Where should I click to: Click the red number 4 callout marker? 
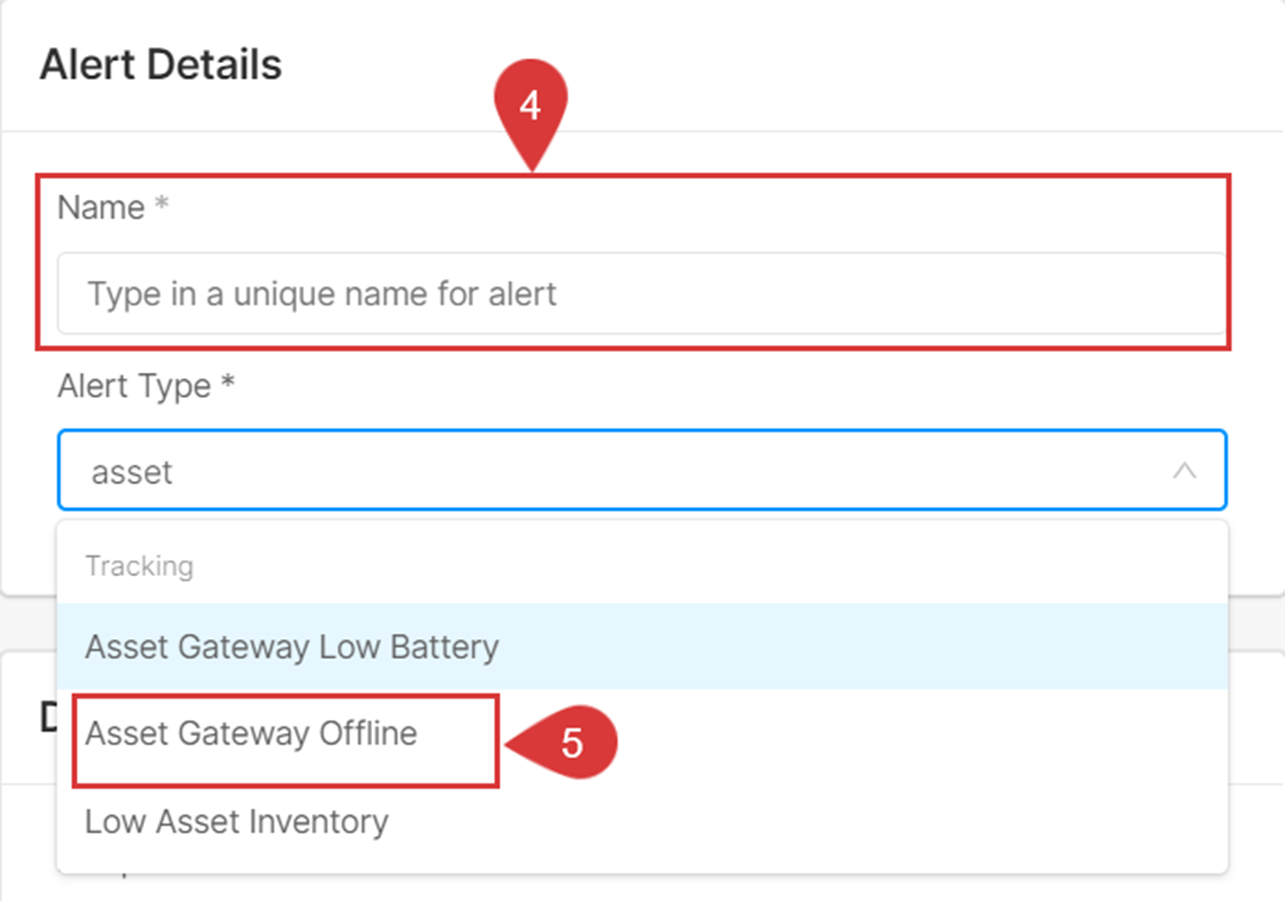tap(531, 112)
